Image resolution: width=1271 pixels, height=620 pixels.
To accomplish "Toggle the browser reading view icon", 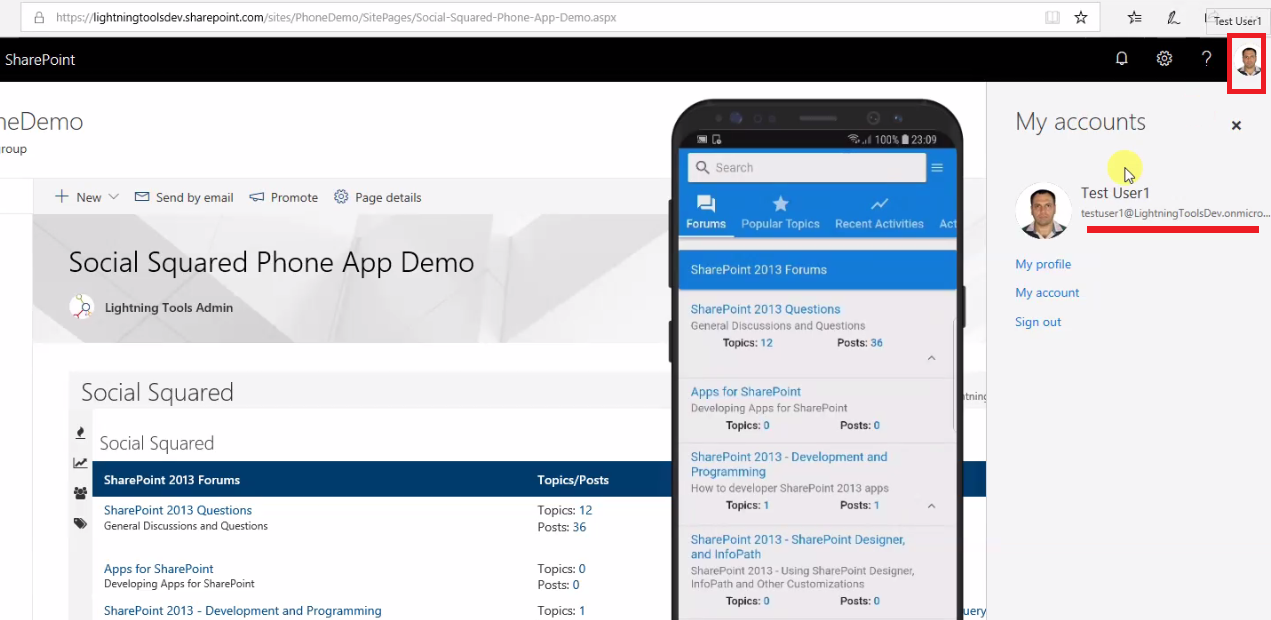I will click(1052, 18).
